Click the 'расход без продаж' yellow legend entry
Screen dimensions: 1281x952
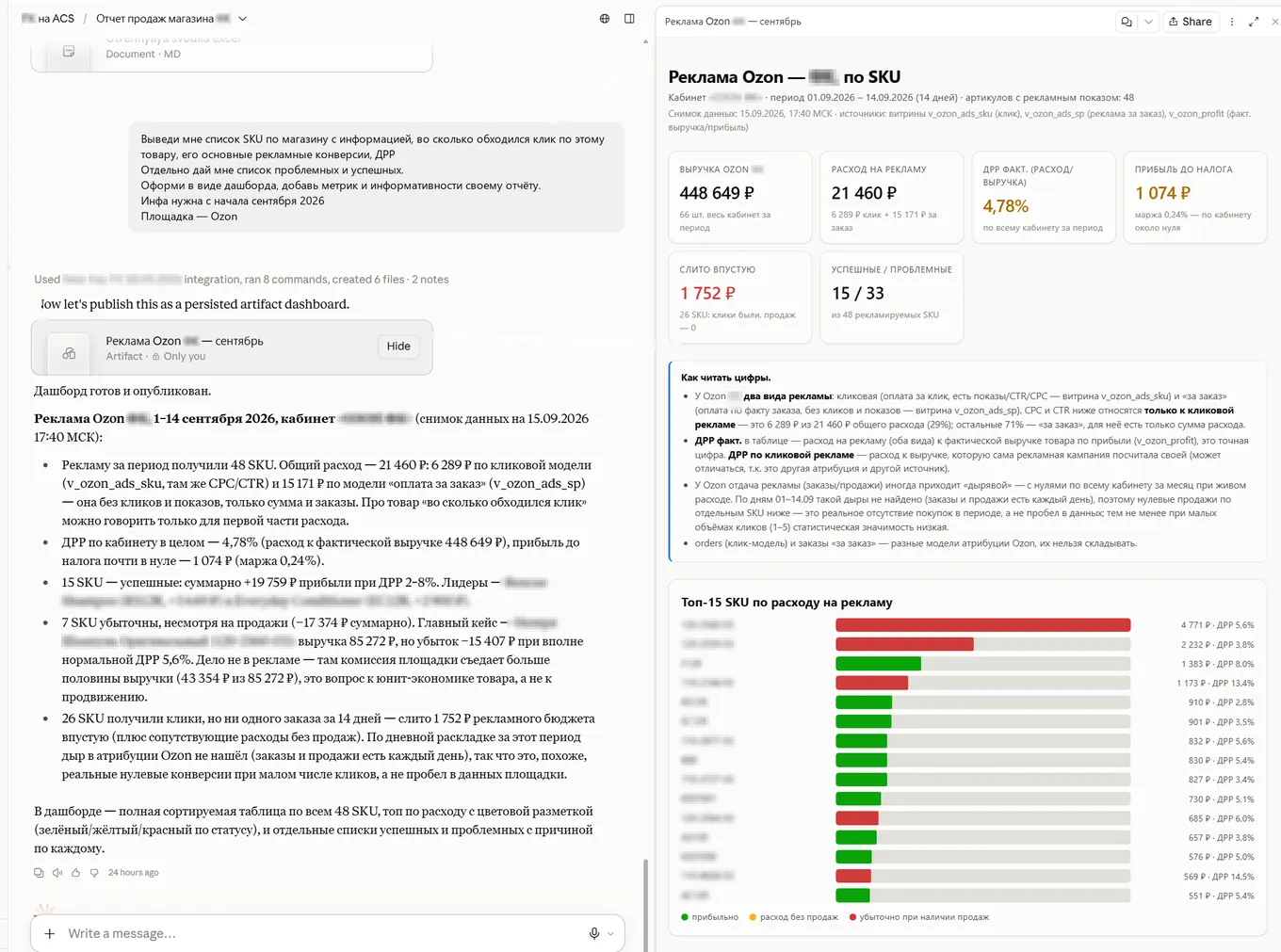793,917
